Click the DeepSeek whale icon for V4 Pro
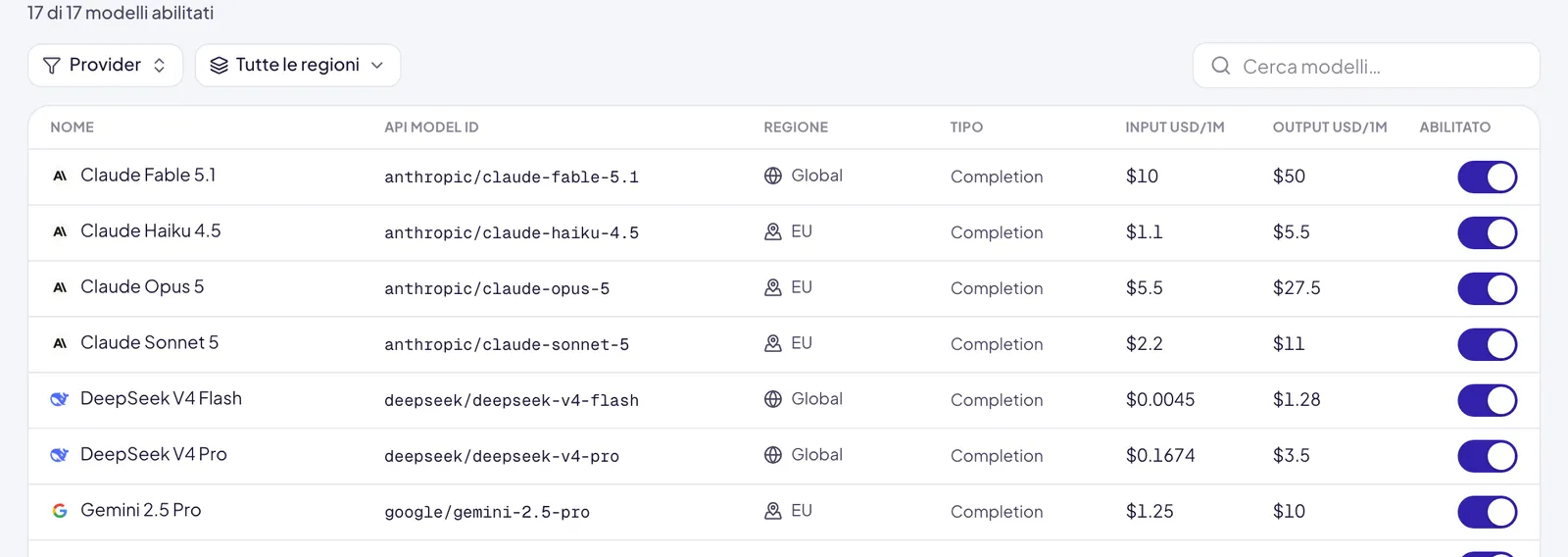1568x557 pixels. (60, 455)
